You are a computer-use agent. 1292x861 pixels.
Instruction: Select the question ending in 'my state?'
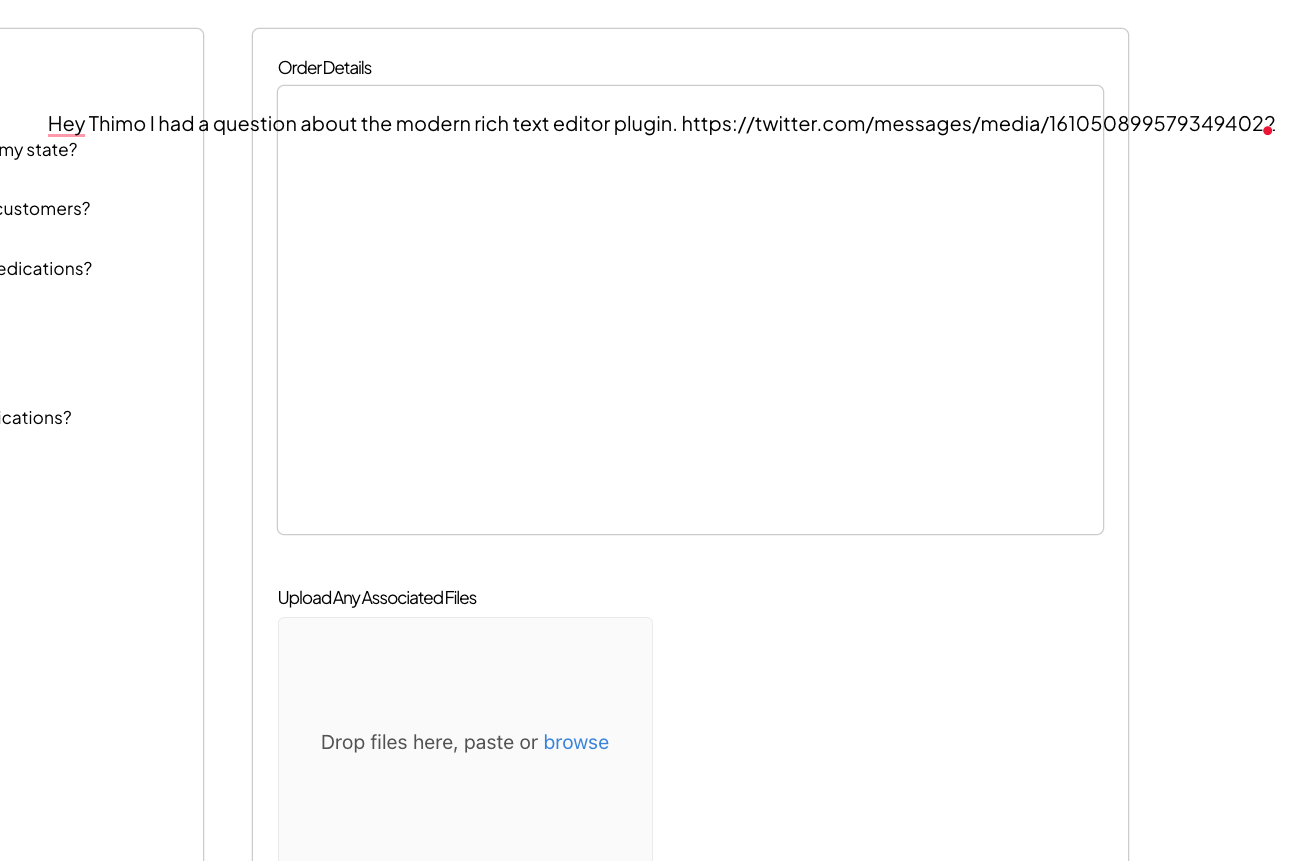(x=38, y=149)
